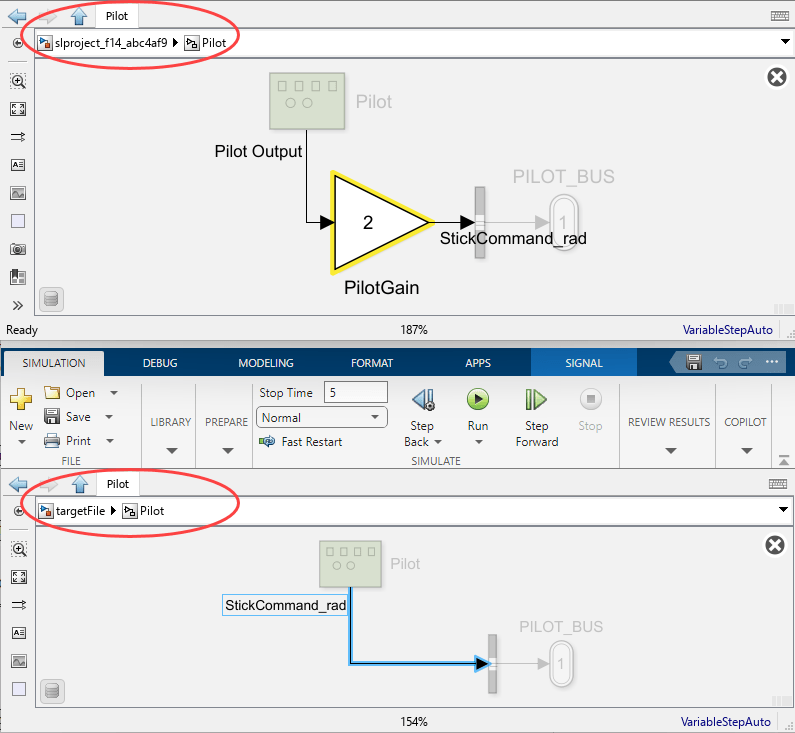Click the 187% zoom level
Image resolution: width=795 pixels, height=733 pixels.
[414, 330]
